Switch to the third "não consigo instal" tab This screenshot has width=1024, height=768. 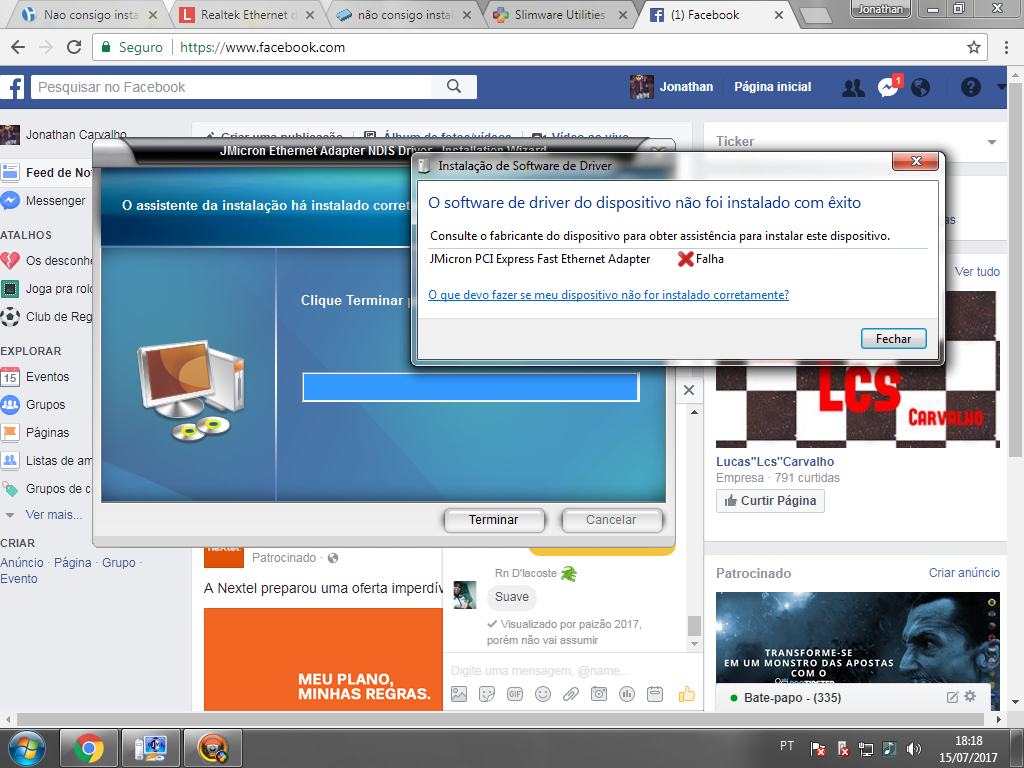405,14
